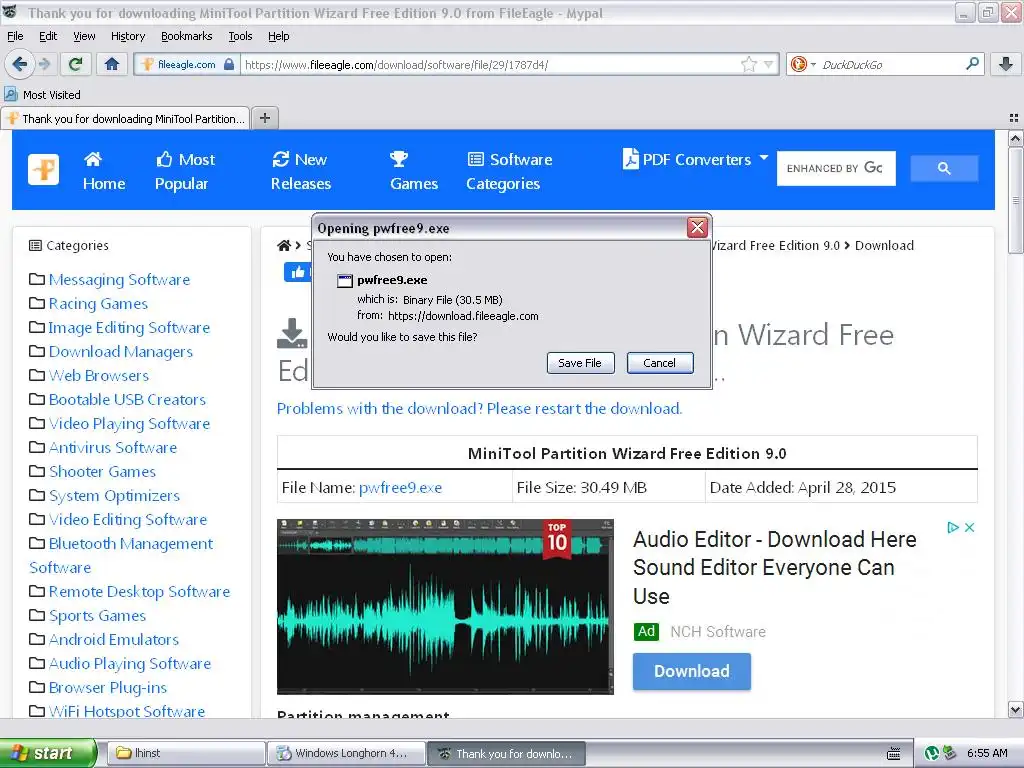Open the New Releases nav link
1024x768 pixels.
click(300, 171)
